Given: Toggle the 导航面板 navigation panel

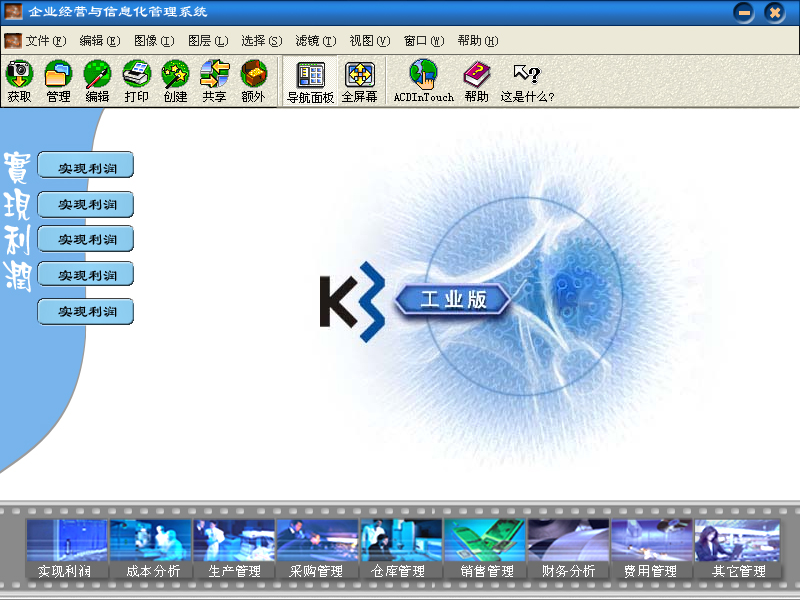Looking at the screenshot, I should click(310, 82).
